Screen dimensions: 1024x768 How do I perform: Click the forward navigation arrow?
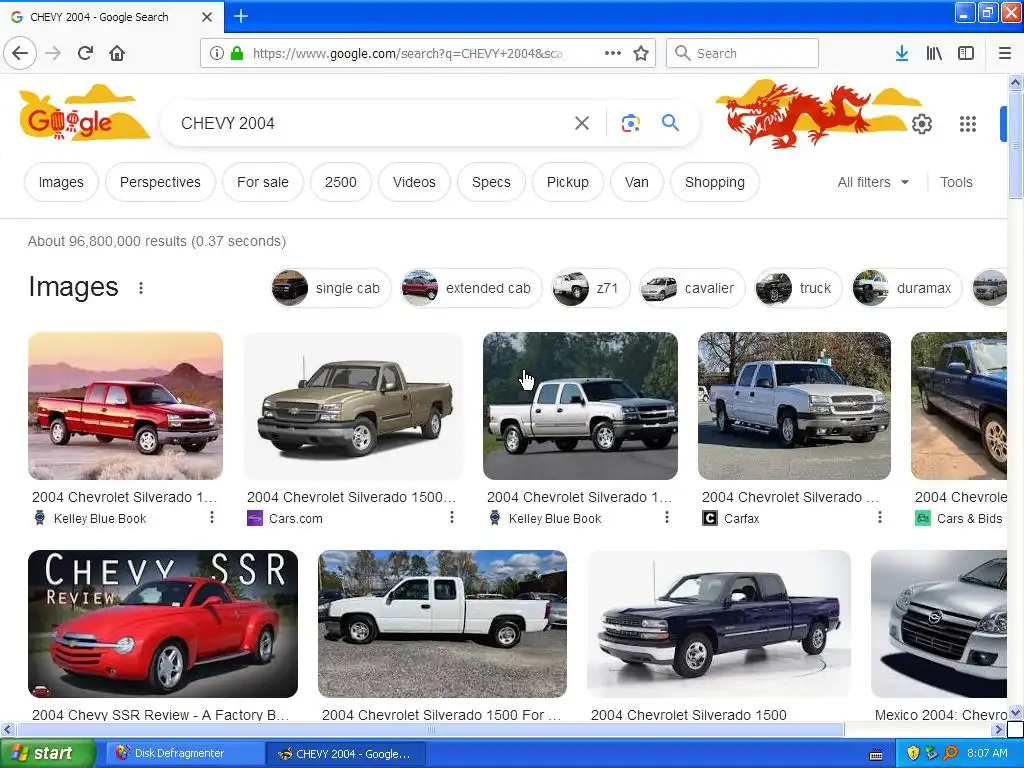[x=54, y=53]
